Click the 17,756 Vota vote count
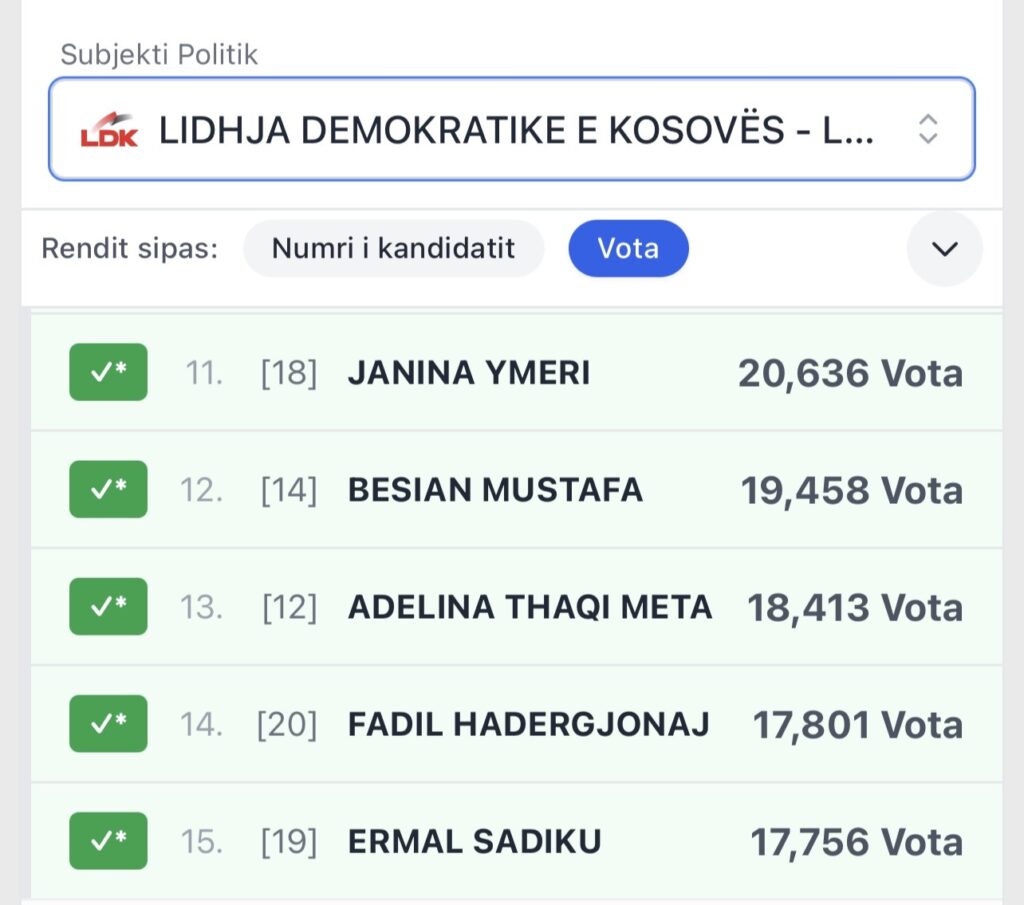The image size is (1024, 905). (856, 841)
